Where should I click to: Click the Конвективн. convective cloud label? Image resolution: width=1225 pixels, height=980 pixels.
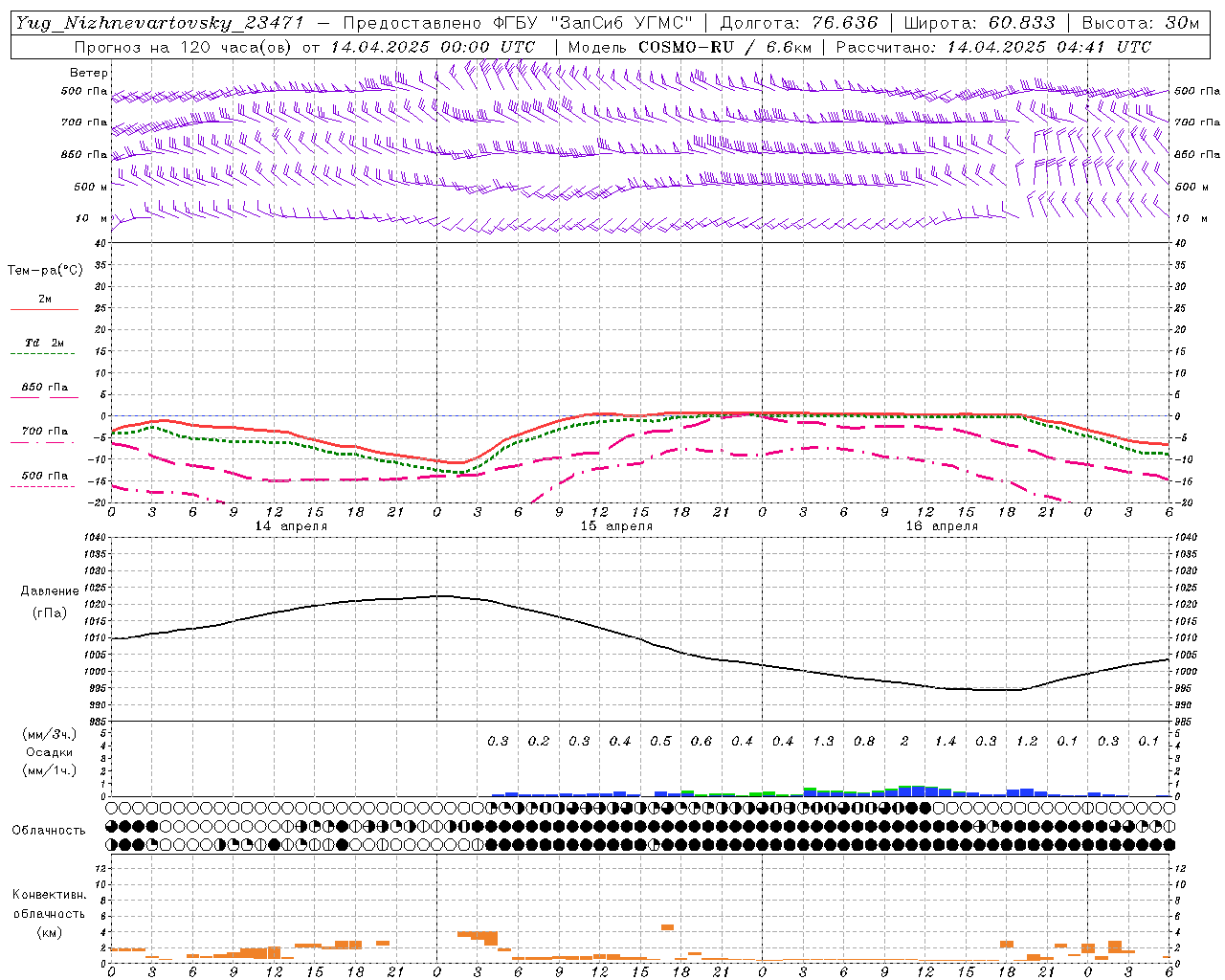[50, 895]
